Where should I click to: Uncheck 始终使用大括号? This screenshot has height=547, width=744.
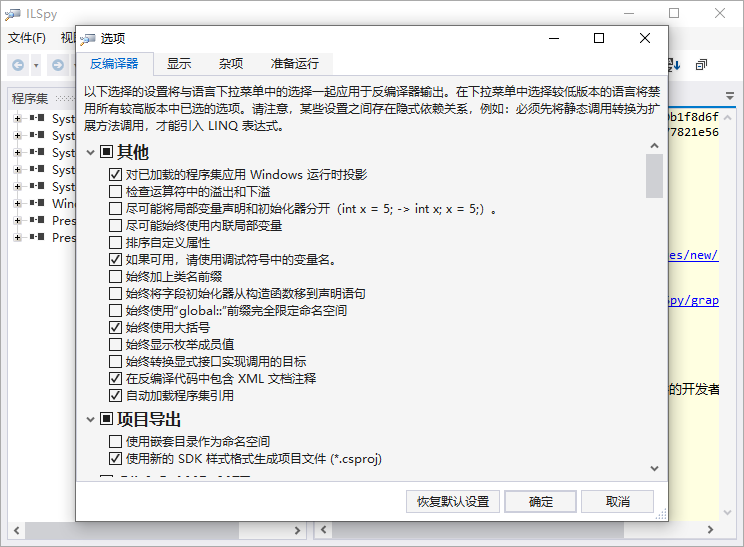coord(115,327)
